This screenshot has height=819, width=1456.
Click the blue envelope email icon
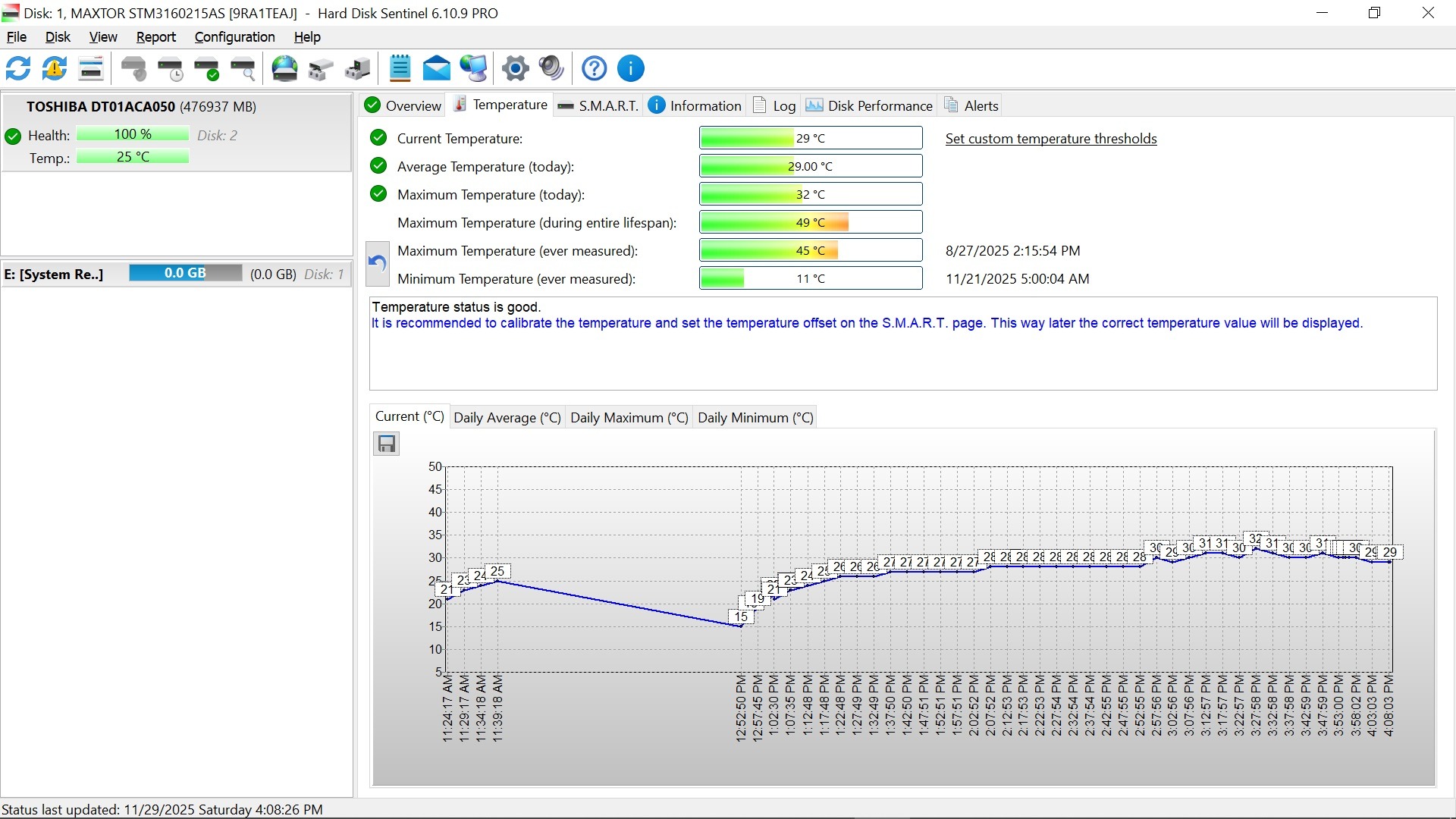[436, 69]
